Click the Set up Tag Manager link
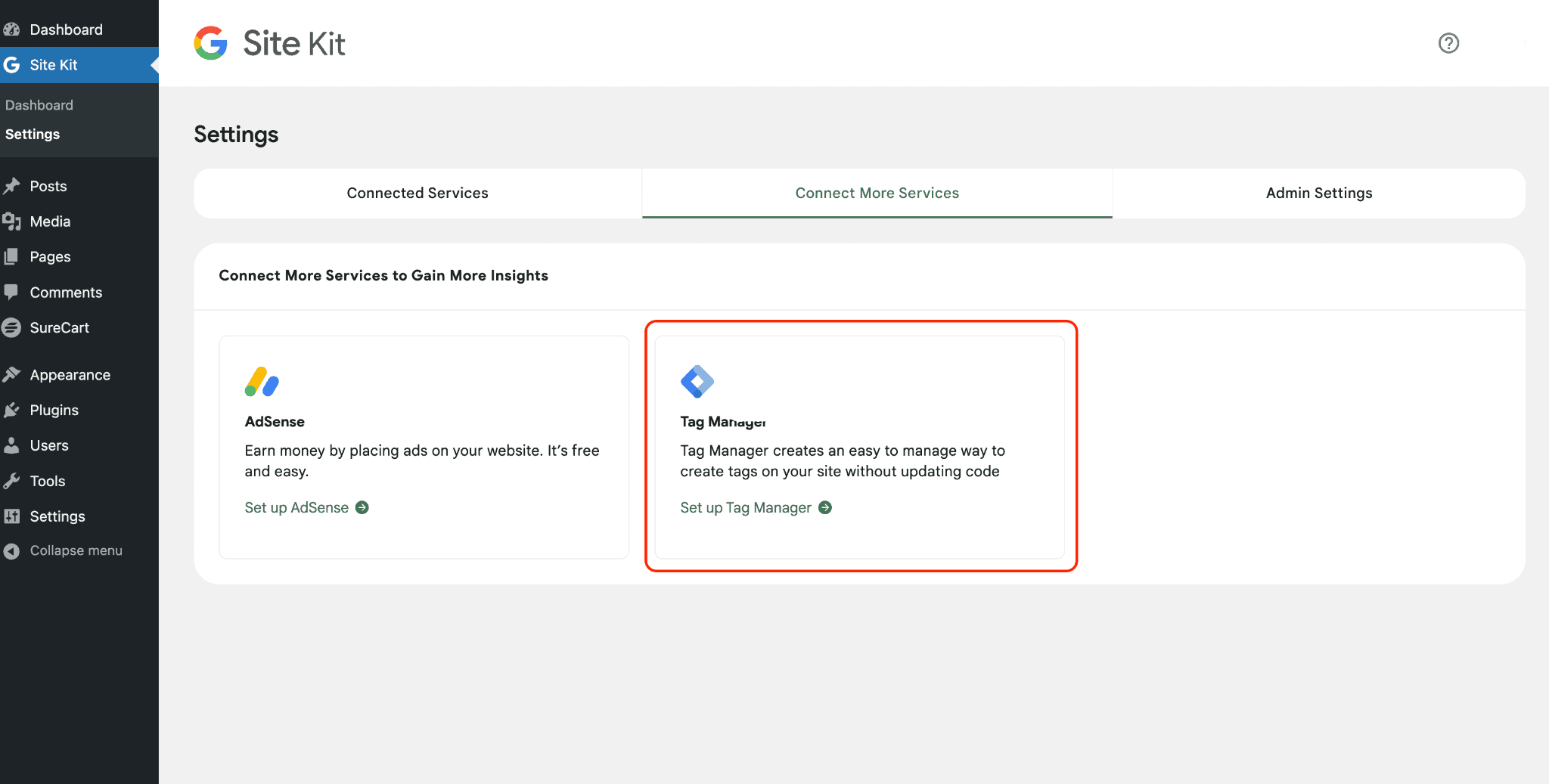This screenshot has height=784, width=1549. (744, 507)
